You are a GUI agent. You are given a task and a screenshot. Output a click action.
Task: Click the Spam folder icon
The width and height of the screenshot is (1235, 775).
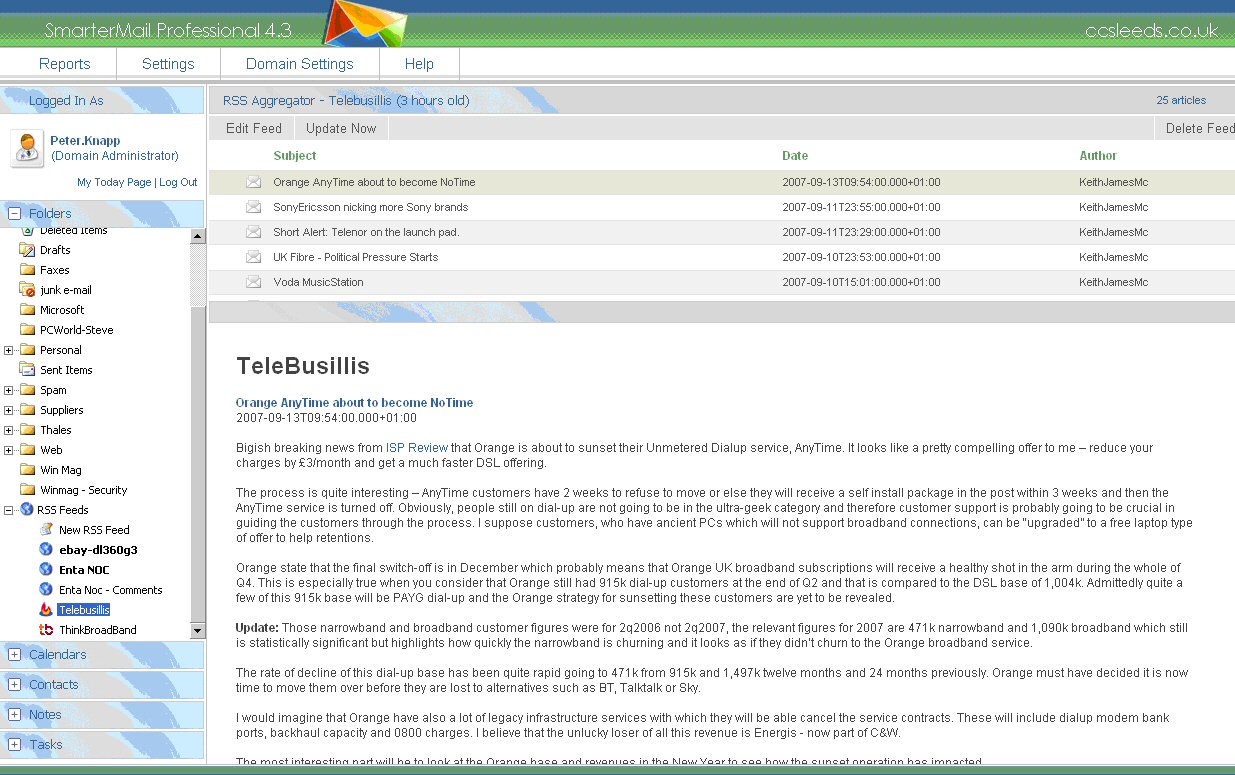click(27, 390)
